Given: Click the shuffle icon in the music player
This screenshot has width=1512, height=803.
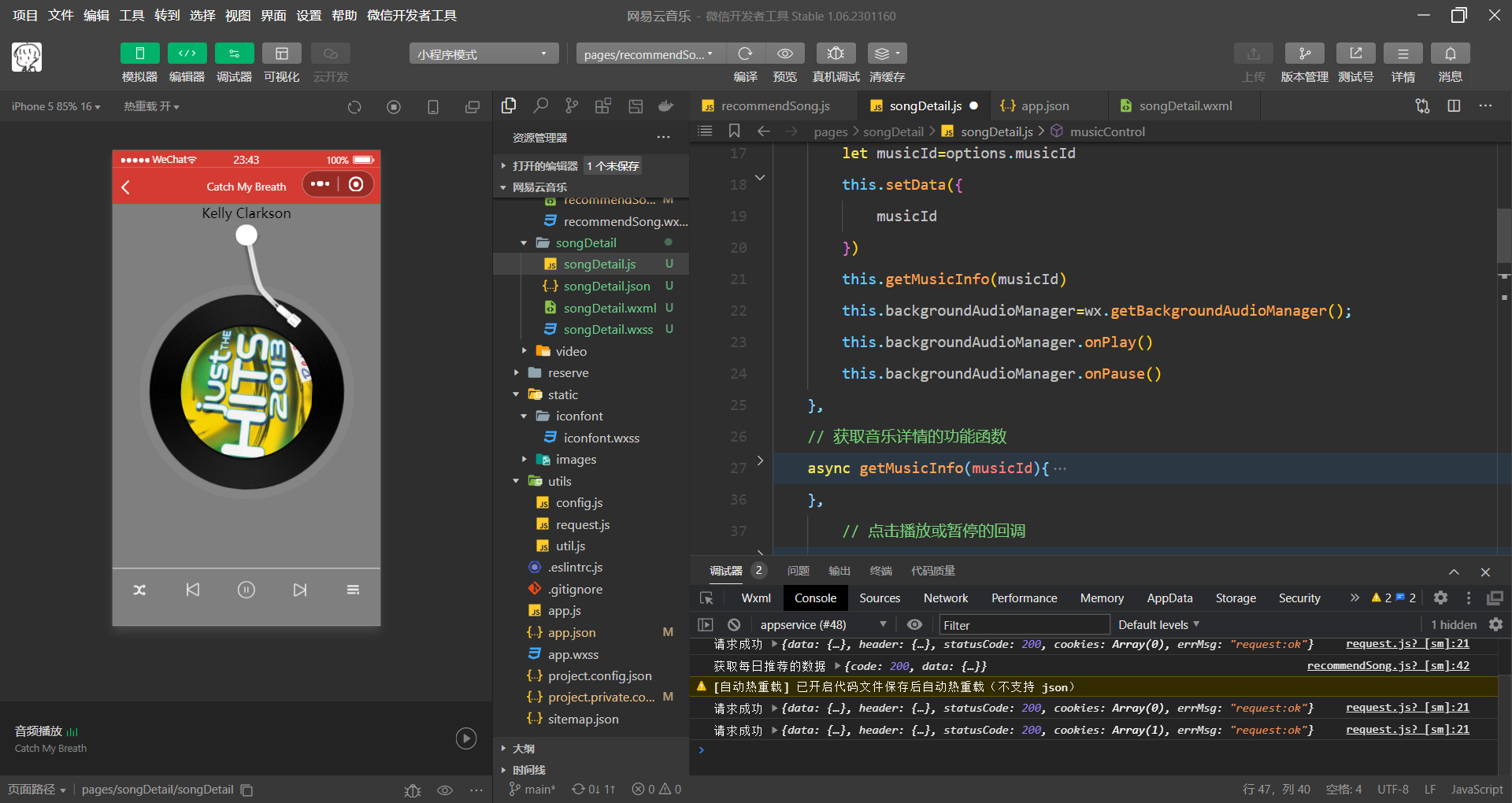Looking at the screenshot, I should [x=139, y=590].
